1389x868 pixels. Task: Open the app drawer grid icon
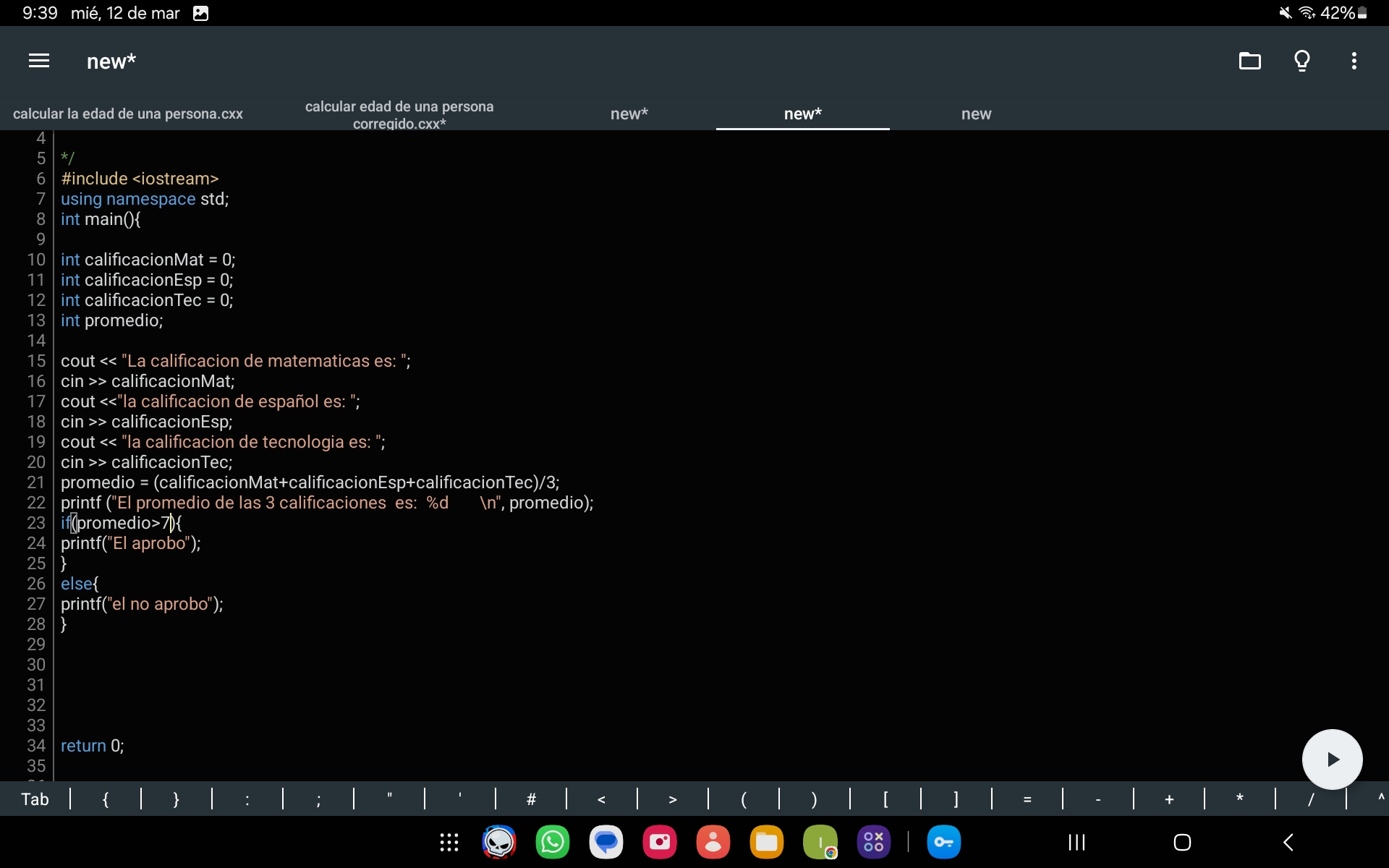449,843
